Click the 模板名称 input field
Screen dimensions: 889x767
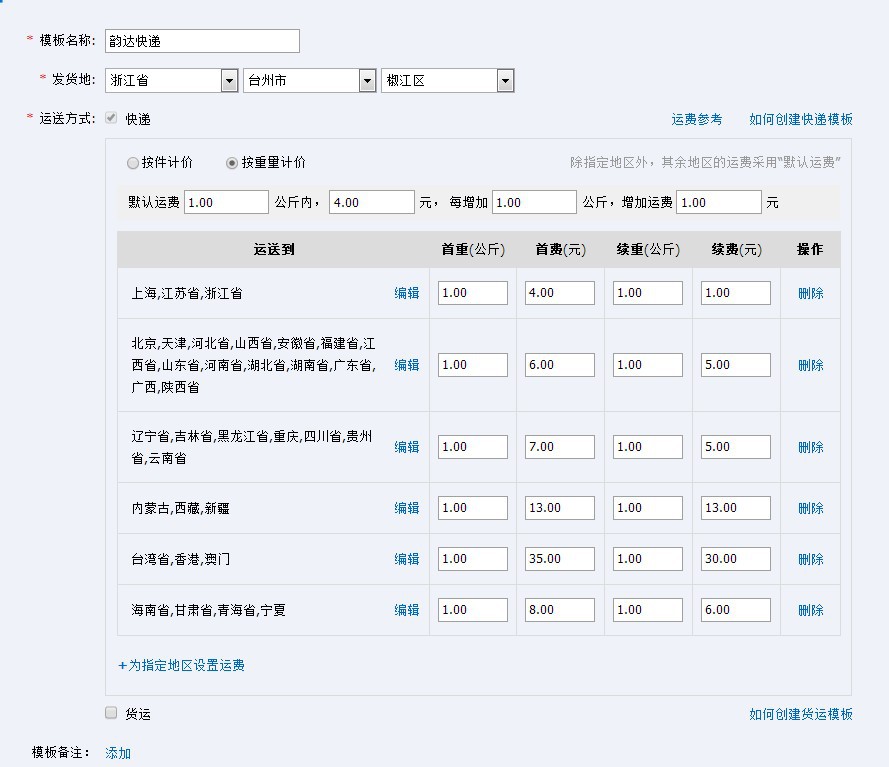[202, 41]
